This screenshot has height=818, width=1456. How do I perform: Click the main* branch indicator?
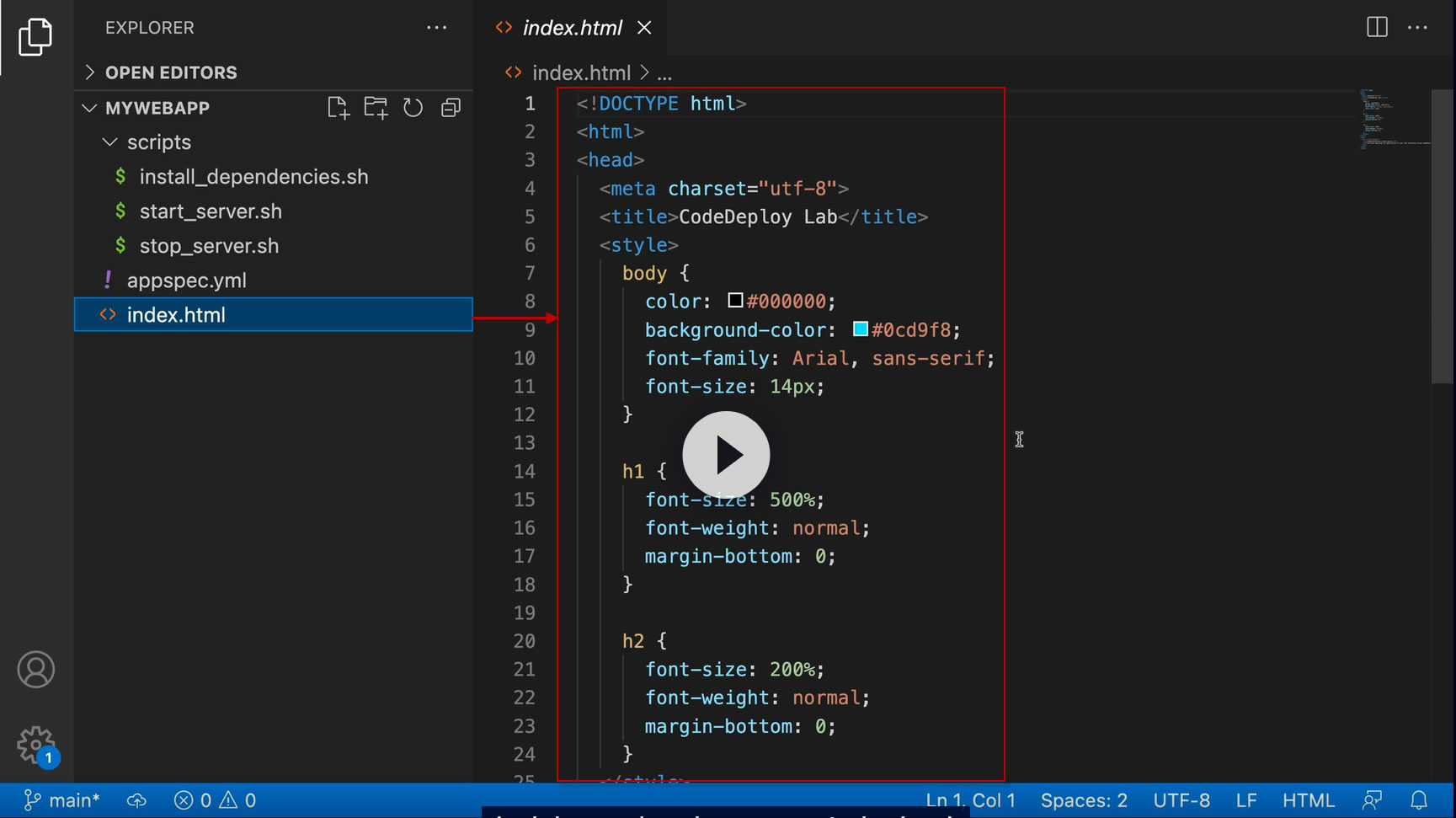coord(63,800)
